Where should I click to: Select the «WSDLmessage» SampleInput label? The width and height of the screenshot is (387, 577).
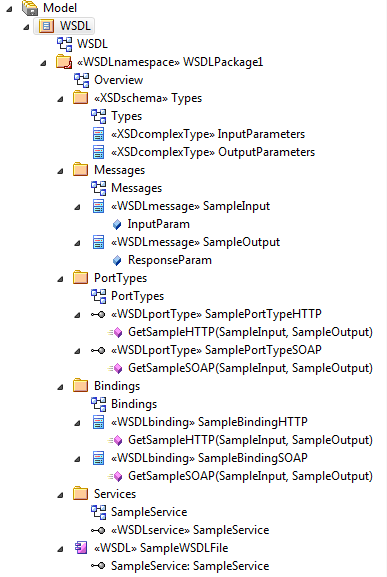tap(191, 206)
